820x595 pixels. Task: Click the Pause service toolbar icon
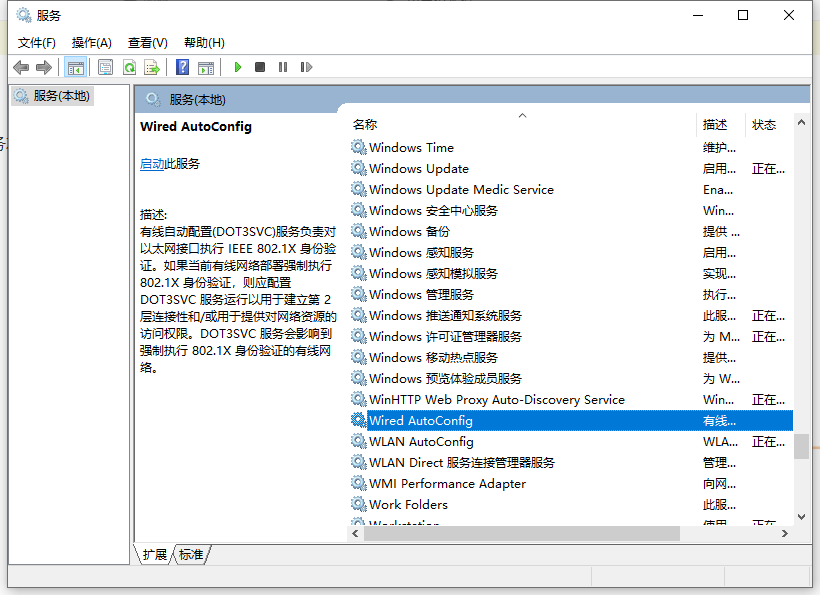(x=283, y=67)
